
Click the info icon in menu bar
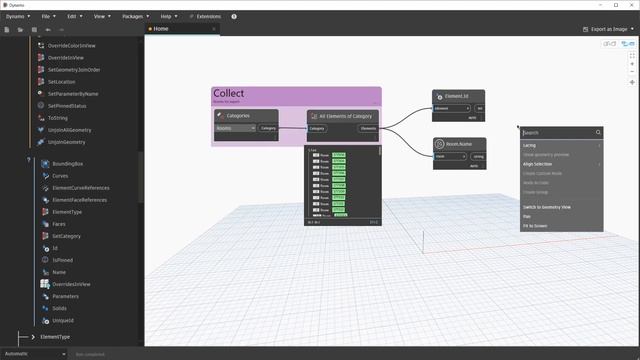point(234,17)
